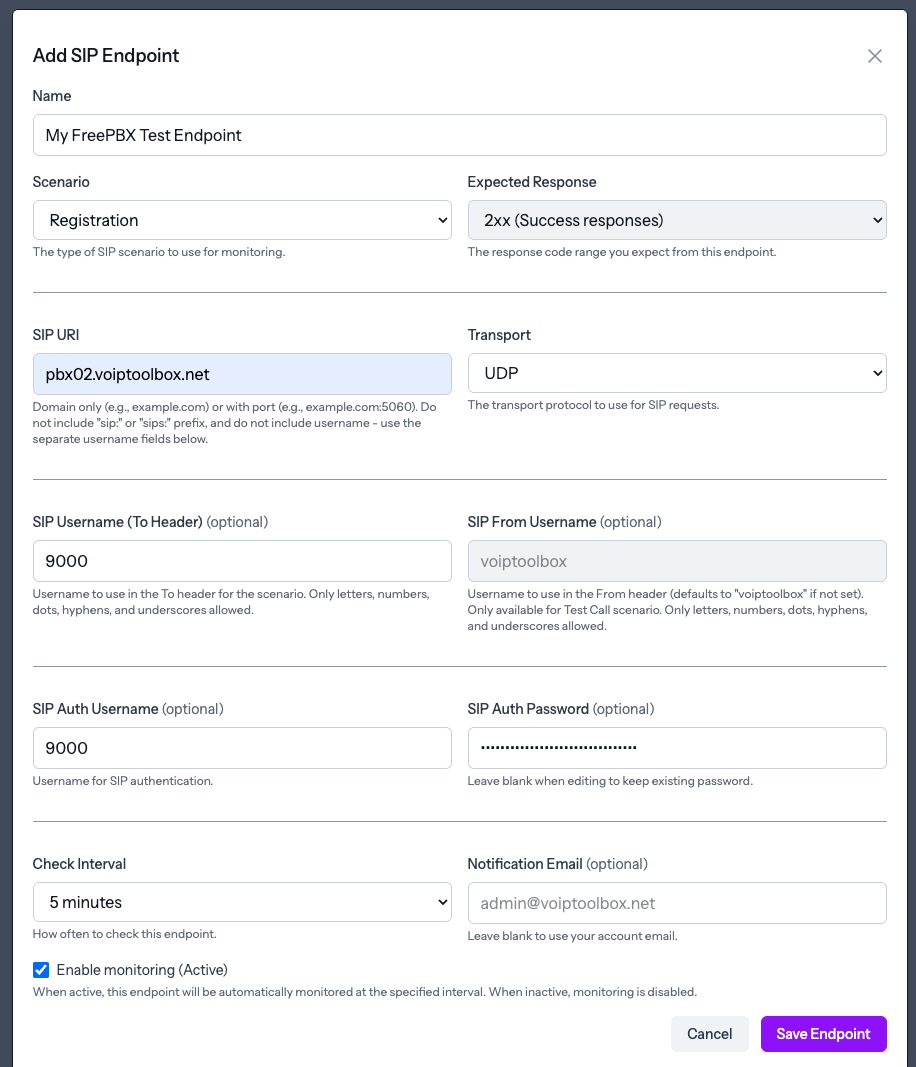Viewport: 916px width, 1067px height.
Task: Open the Scenario dropdown showing Registration
Action: pyautogui.click(x=242, y=219)
